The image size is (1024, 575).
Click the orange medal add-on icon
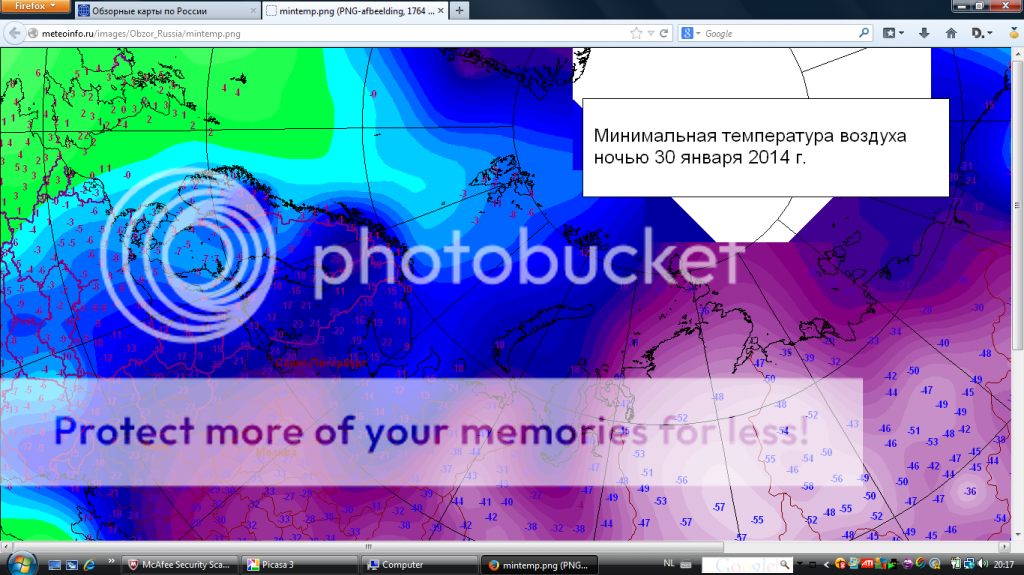tap(1014, 32)
